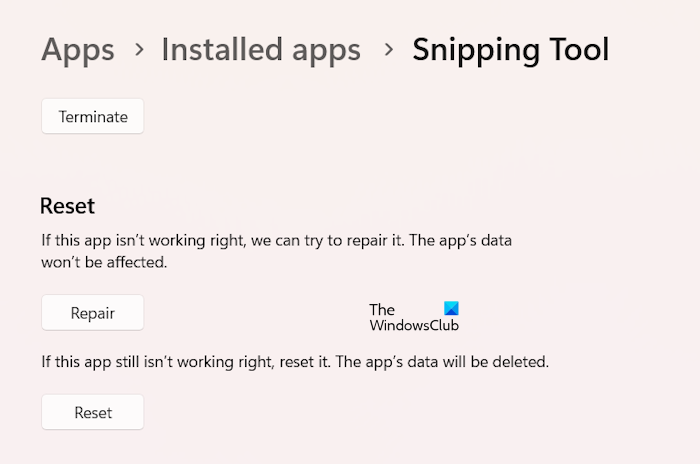The height and width of the screenshot is (464, 700).
Task: Click the word "The" in the watermark
Action: (382, 310)
